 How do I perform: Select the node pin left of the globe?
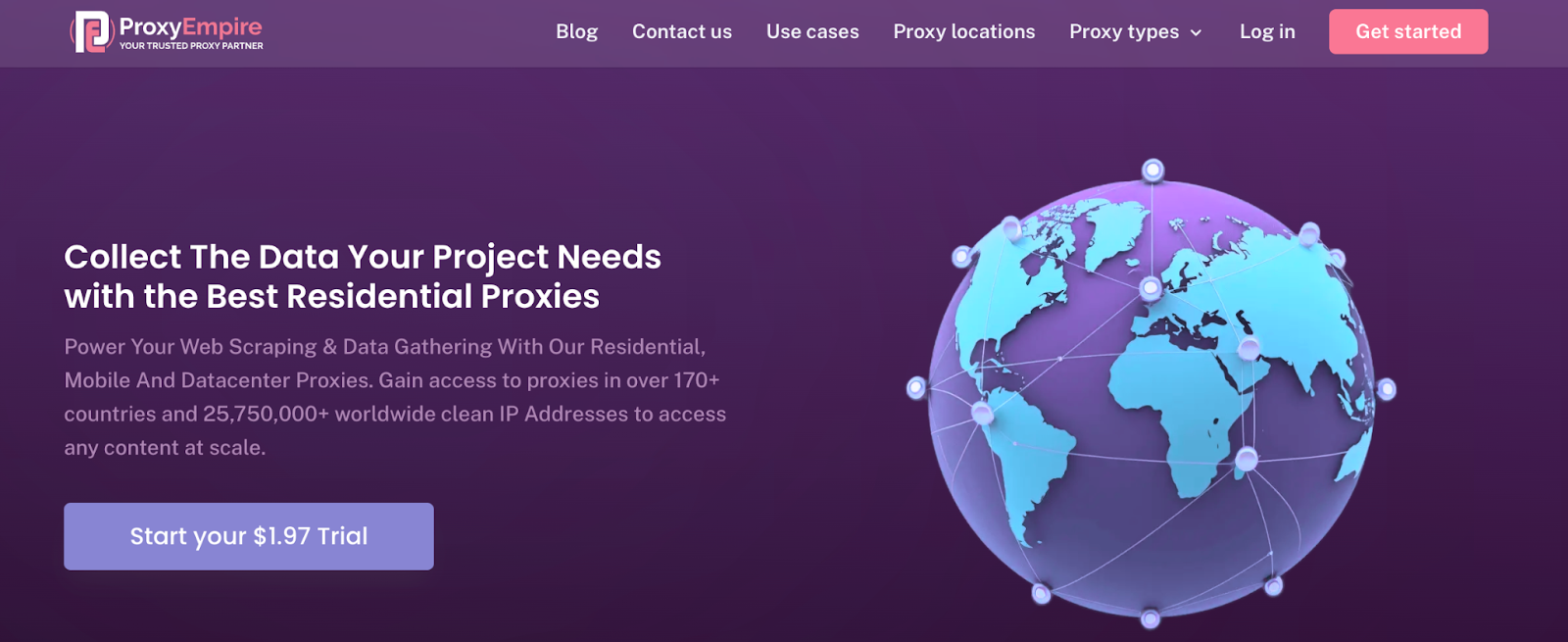click(916, 388)
